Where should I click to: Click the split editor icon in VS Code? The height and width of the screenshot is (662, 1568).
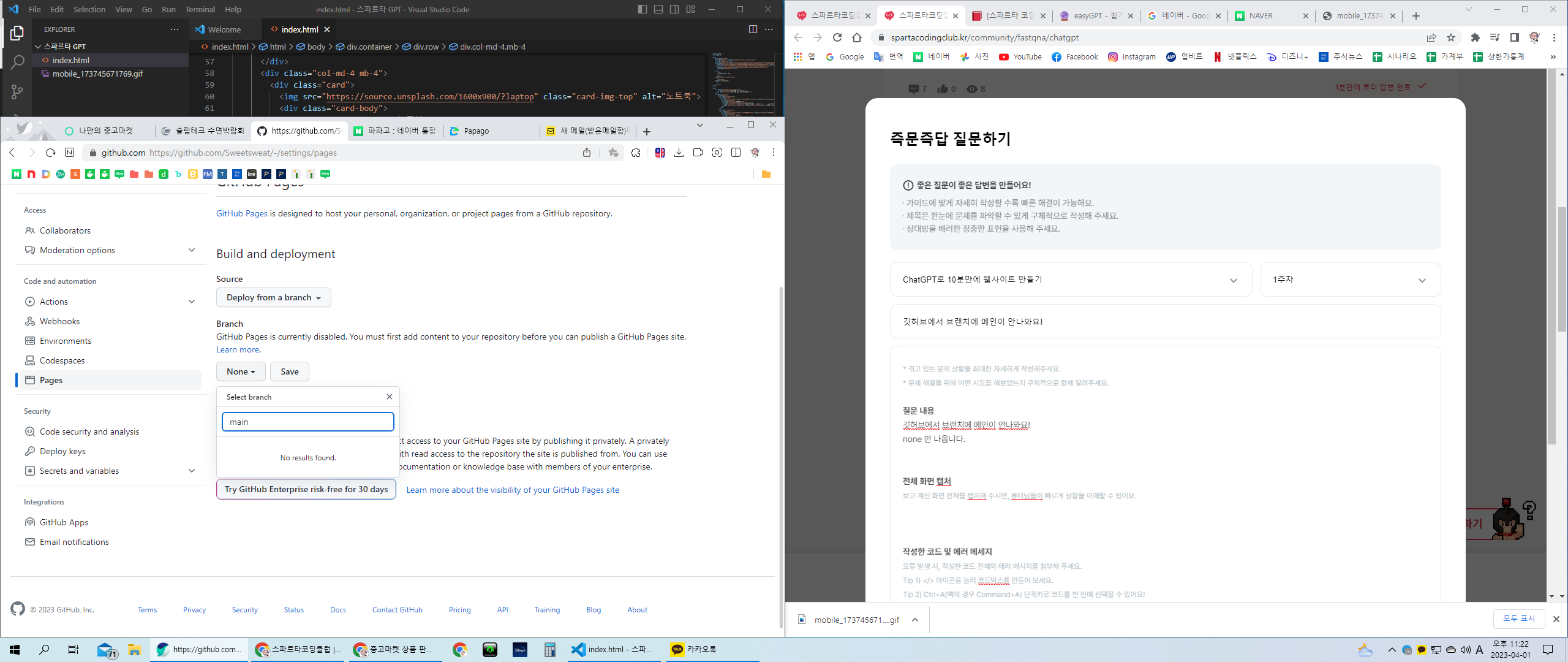pyautogui.click(x=753, y=29)
